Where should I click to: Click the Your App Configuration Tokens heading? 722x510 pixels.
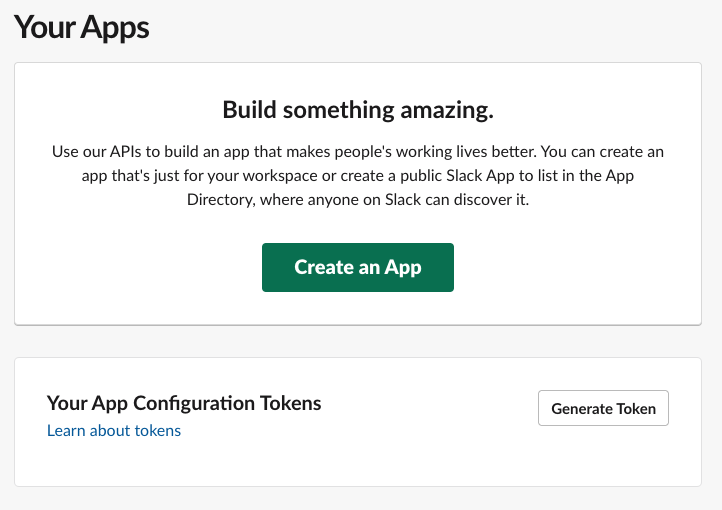click(184, 403)
